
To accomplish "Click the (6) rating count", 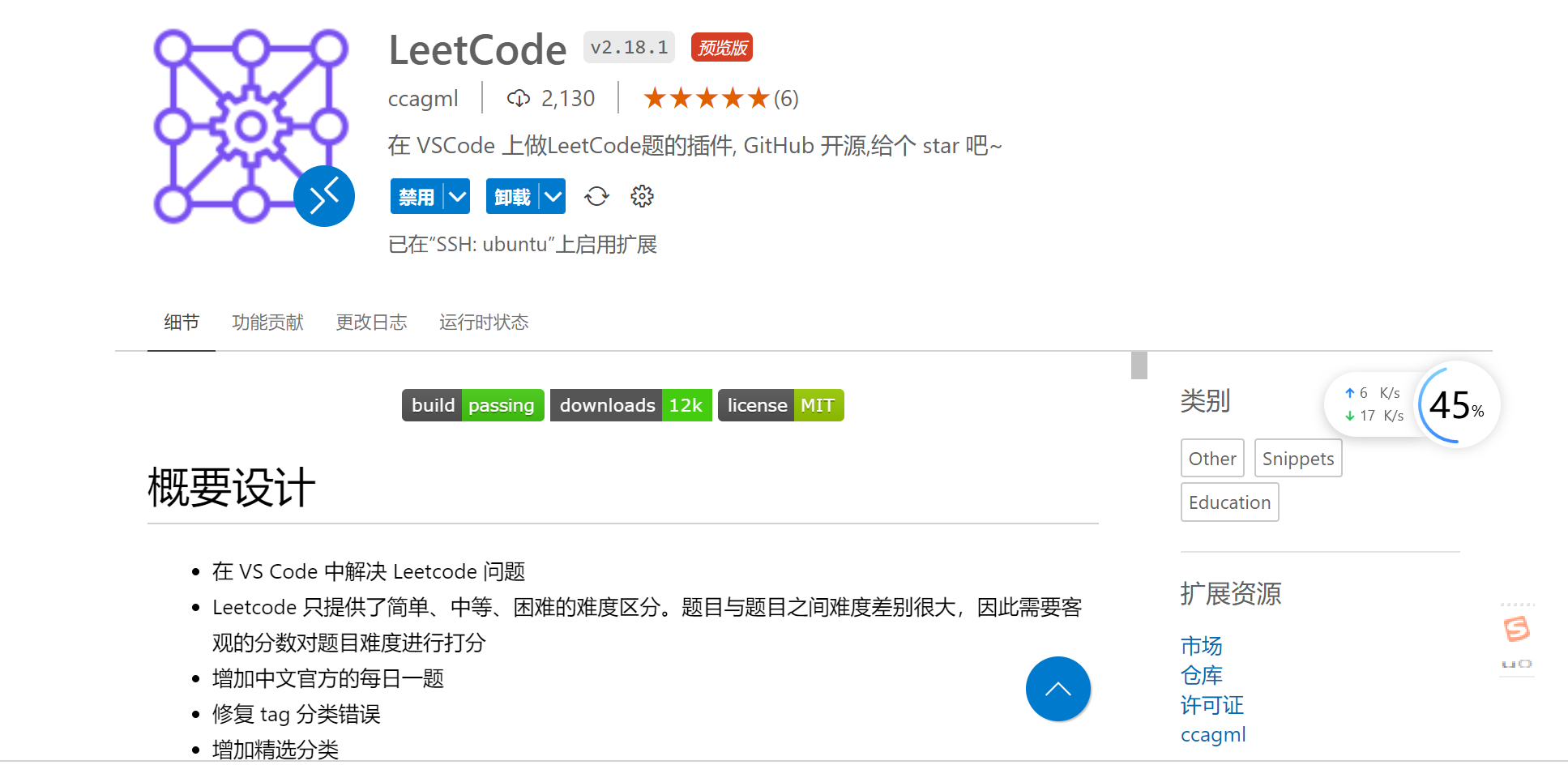I will tap(786, 99).
